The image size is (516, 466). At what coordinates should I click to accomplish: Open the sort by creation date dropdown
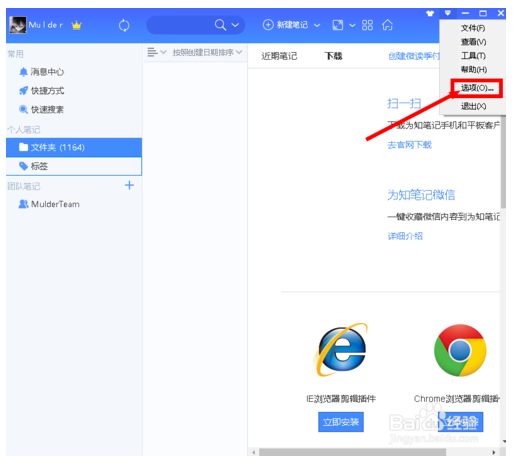(207, 52)
